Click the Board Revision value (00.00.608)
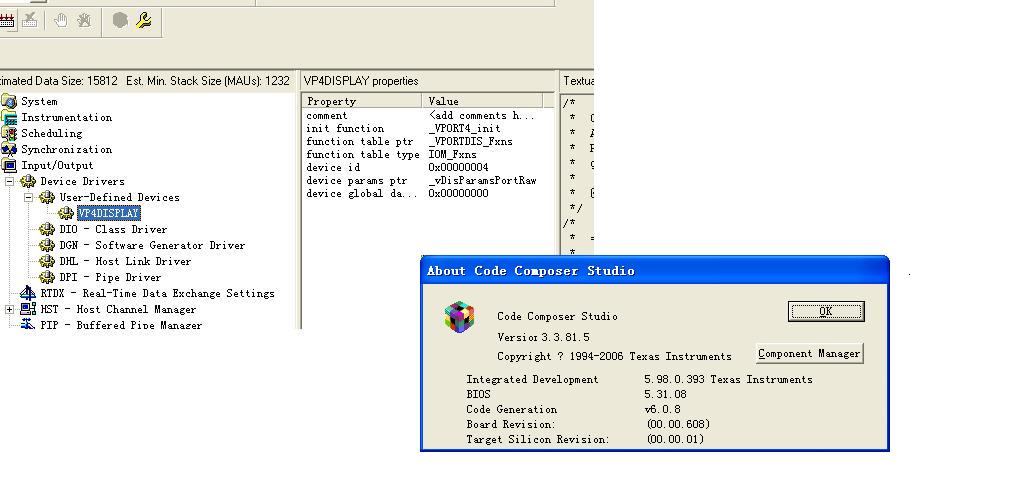This screenshot has height=477, width=1024. point(678,424)
